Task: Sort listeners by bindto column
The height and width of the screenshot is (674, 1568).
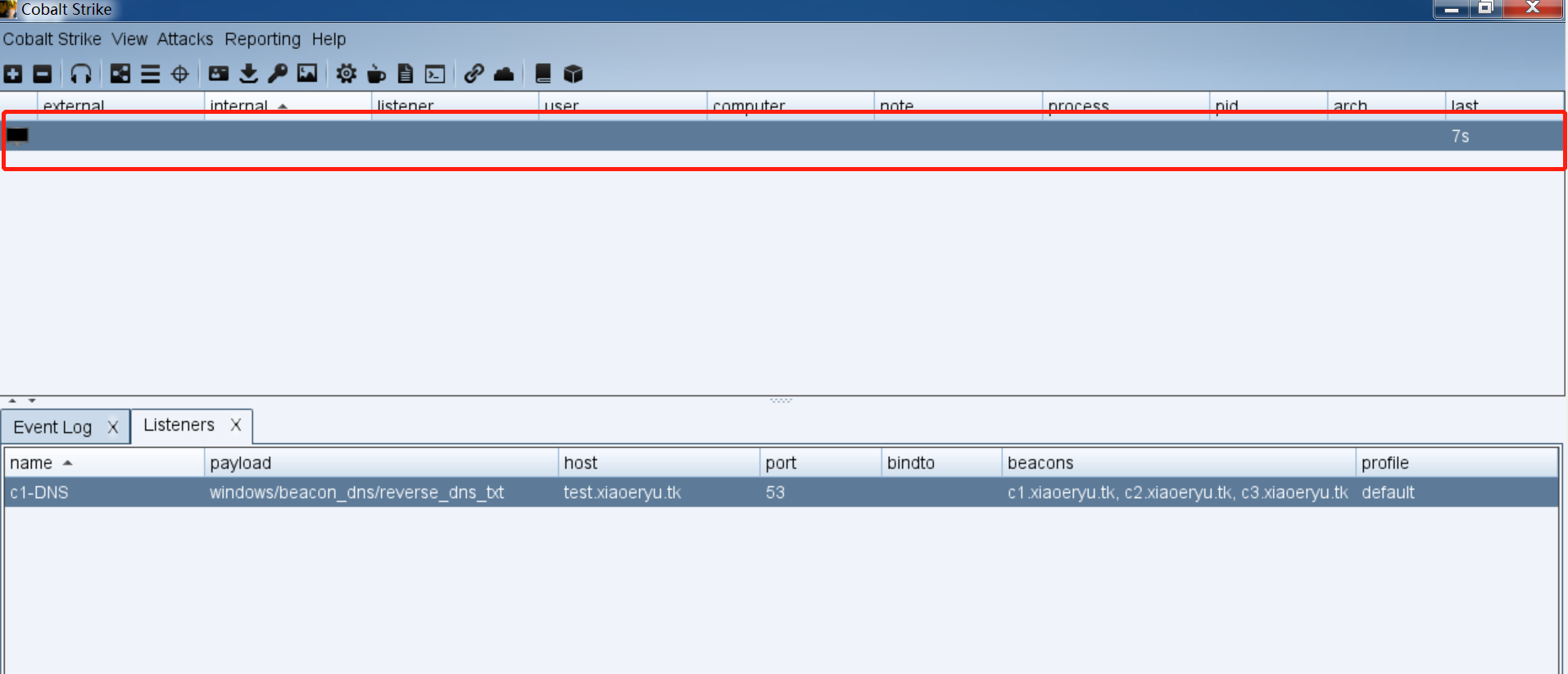Action: pos(941,463)
